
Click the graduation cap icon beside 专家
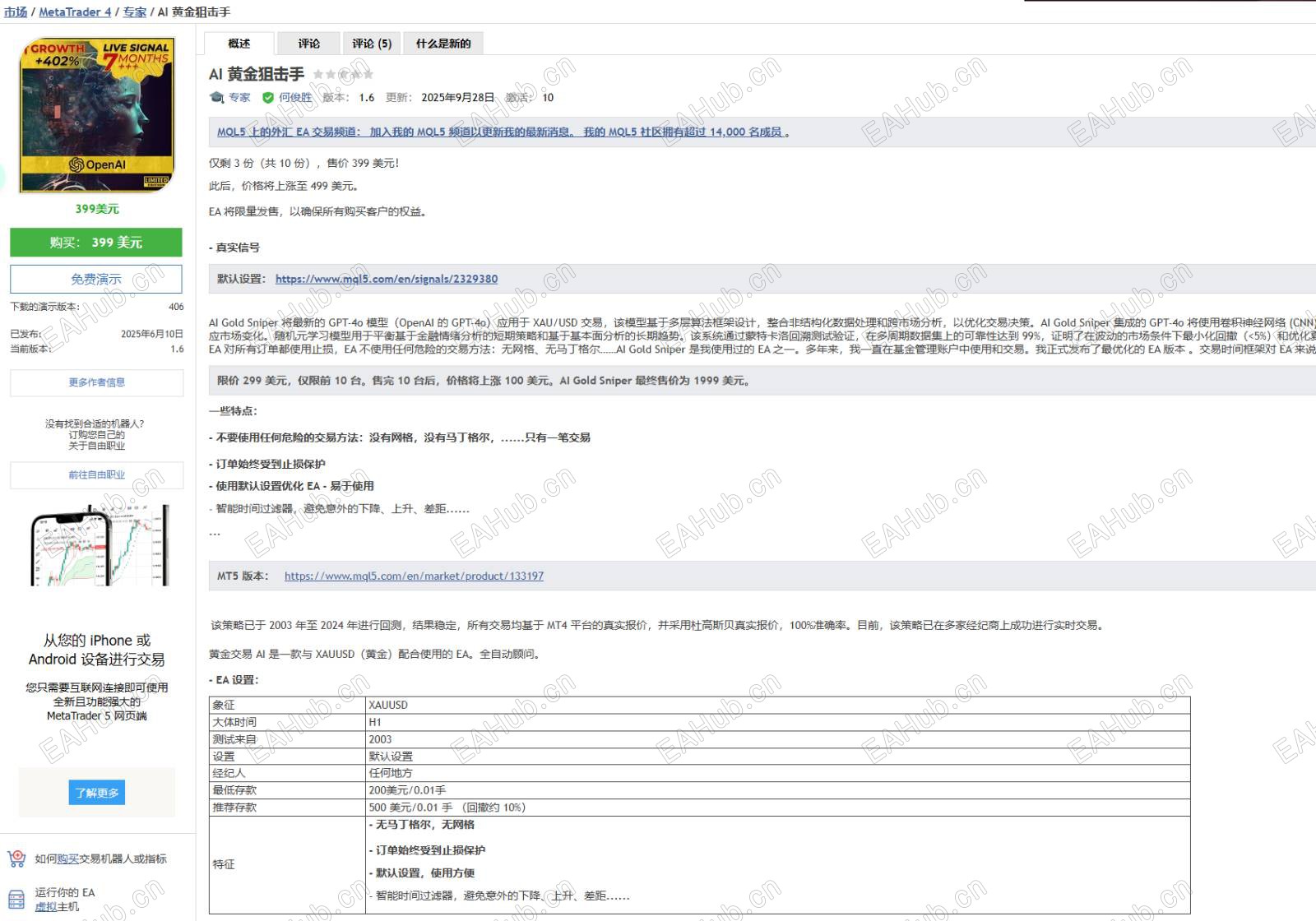tap(217, 97)
